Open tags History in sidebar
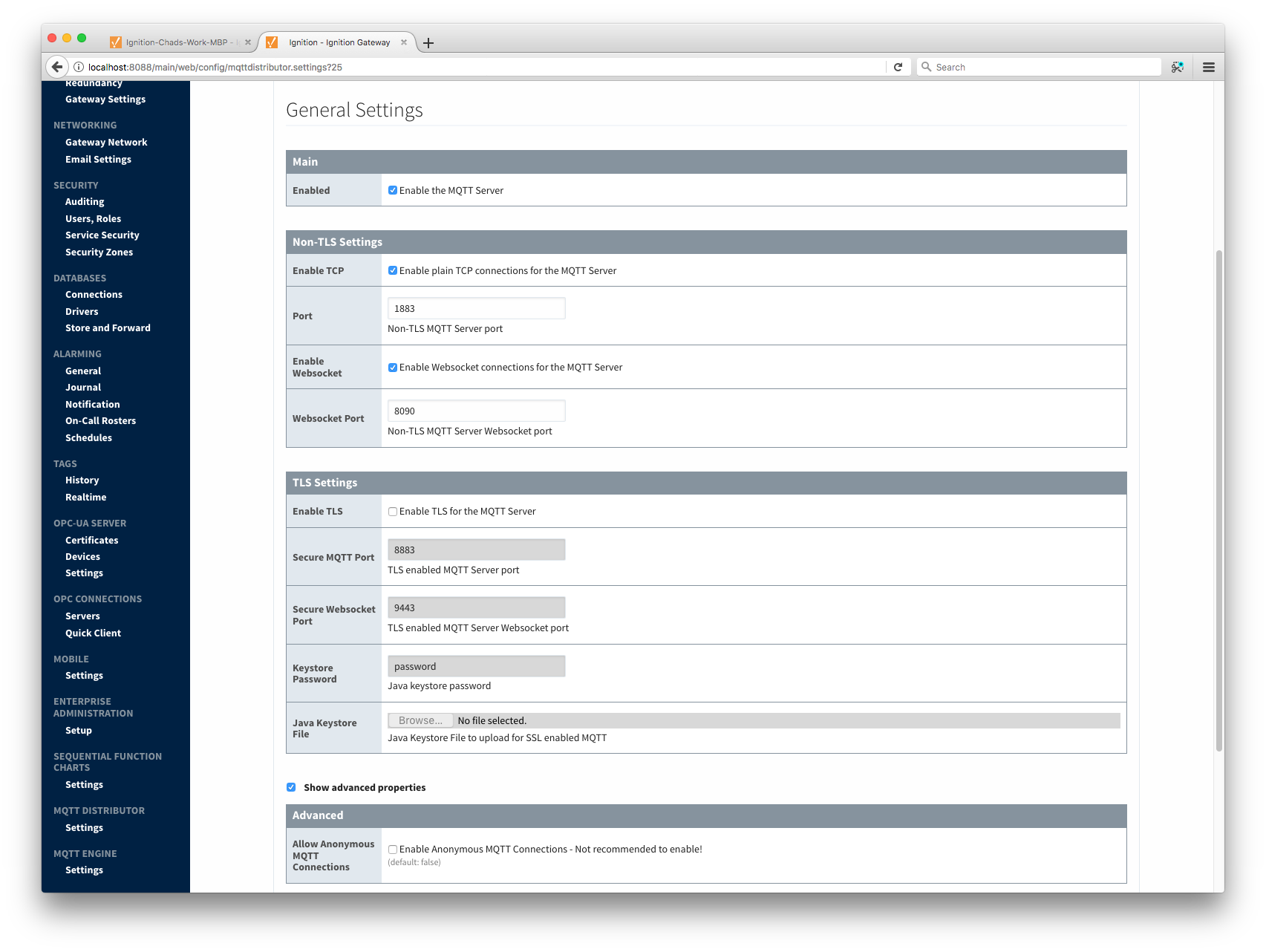The height and width of the screenshot is (952, 1266). pos(82,480)
